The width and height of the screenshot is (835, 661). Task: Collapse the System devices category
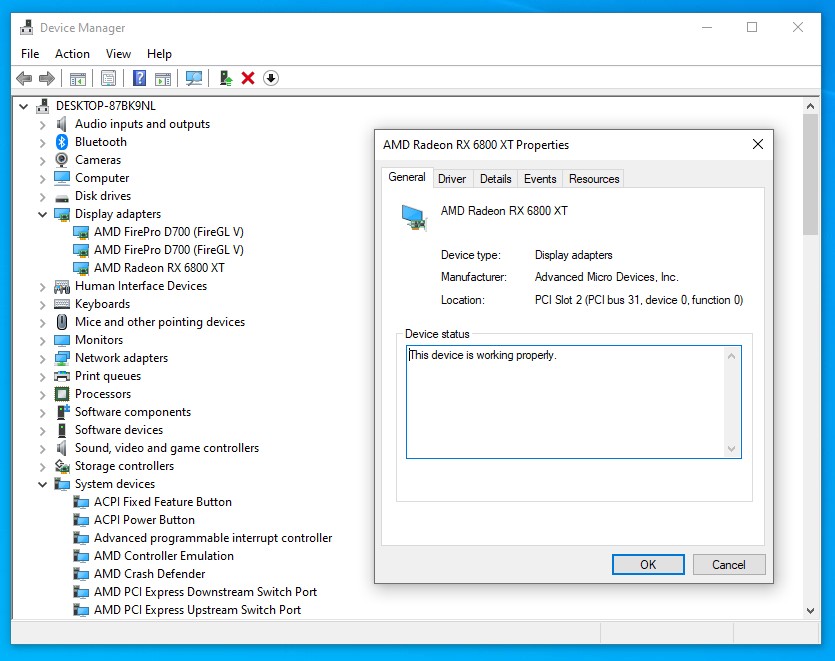click(x=43, y=484)
